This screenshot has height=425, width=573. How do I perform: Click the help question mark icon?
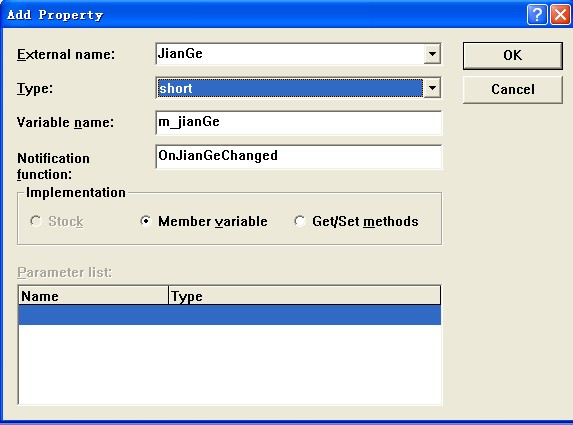click(536, 15)
